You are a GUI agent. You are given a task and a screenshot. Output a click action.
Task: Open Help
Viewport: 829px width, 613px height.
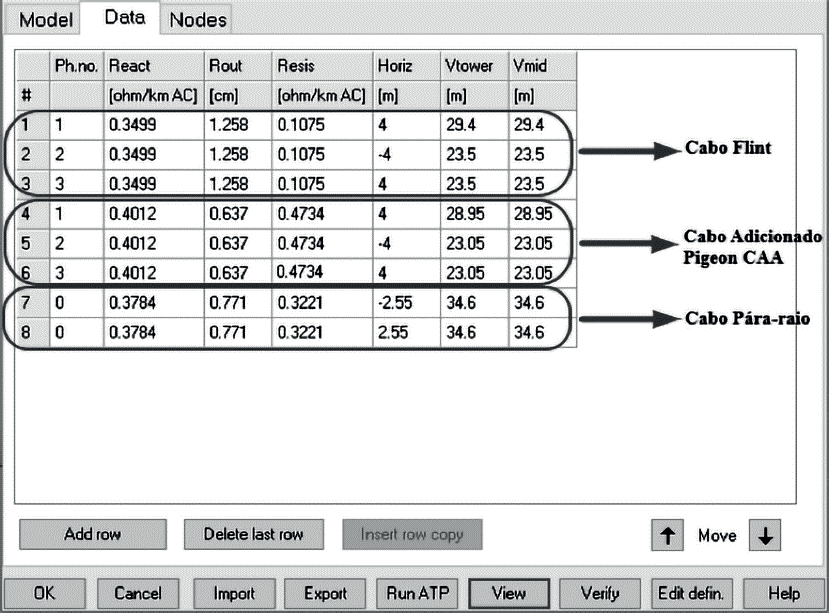pos(784,593)
